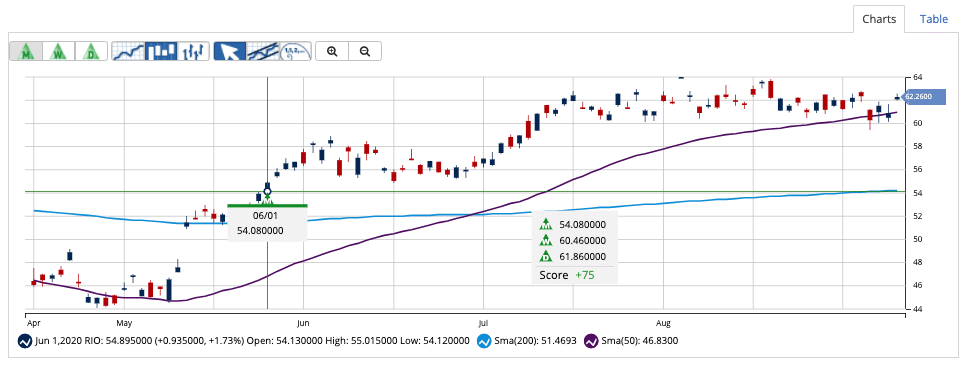Viewport: 966px width, 366px height.
Task: Click the RIO series legend icon
Action: (25, 341)
